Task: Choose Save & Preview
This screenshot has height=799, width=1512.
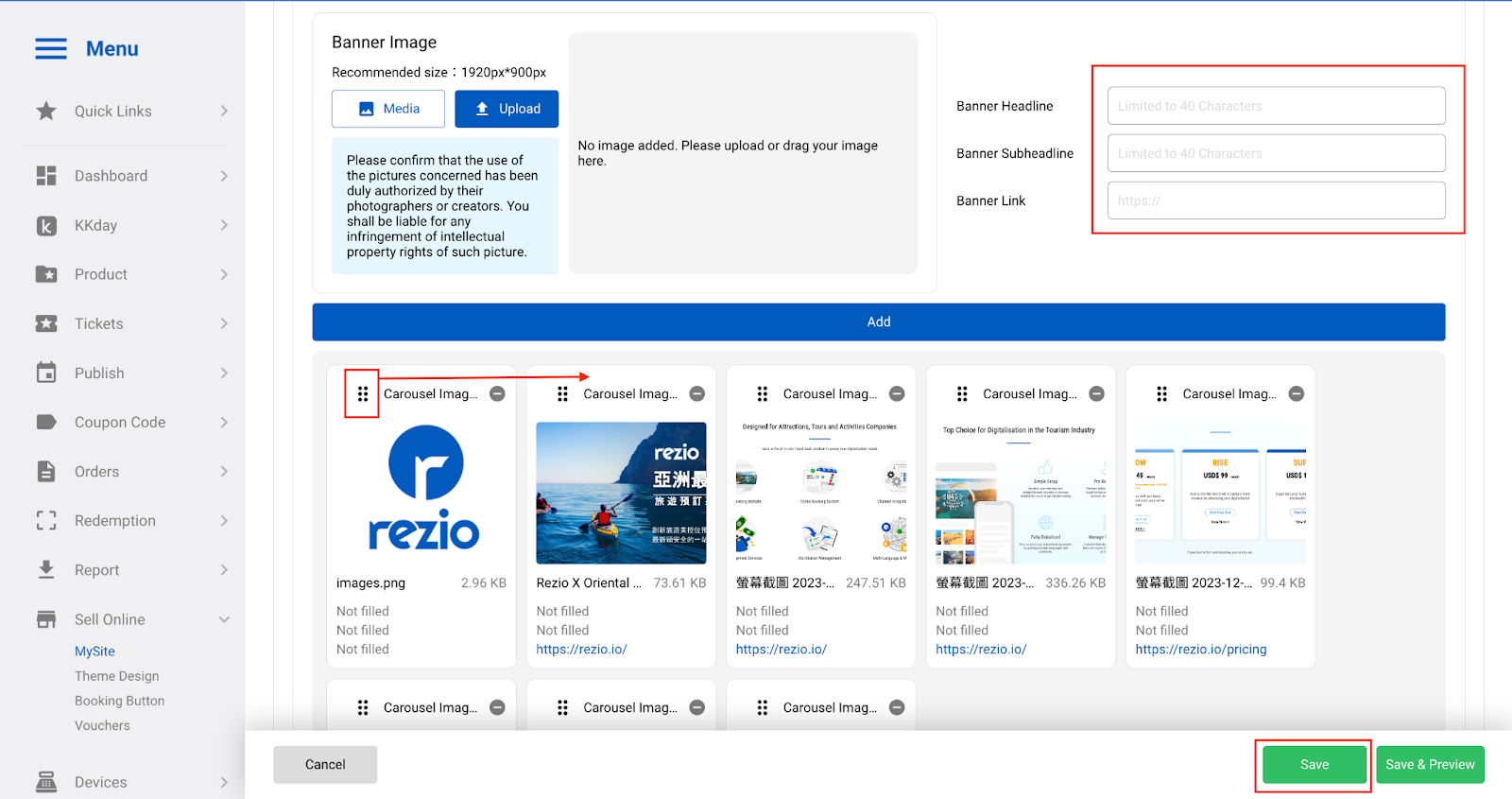Action: (1430, 764)
